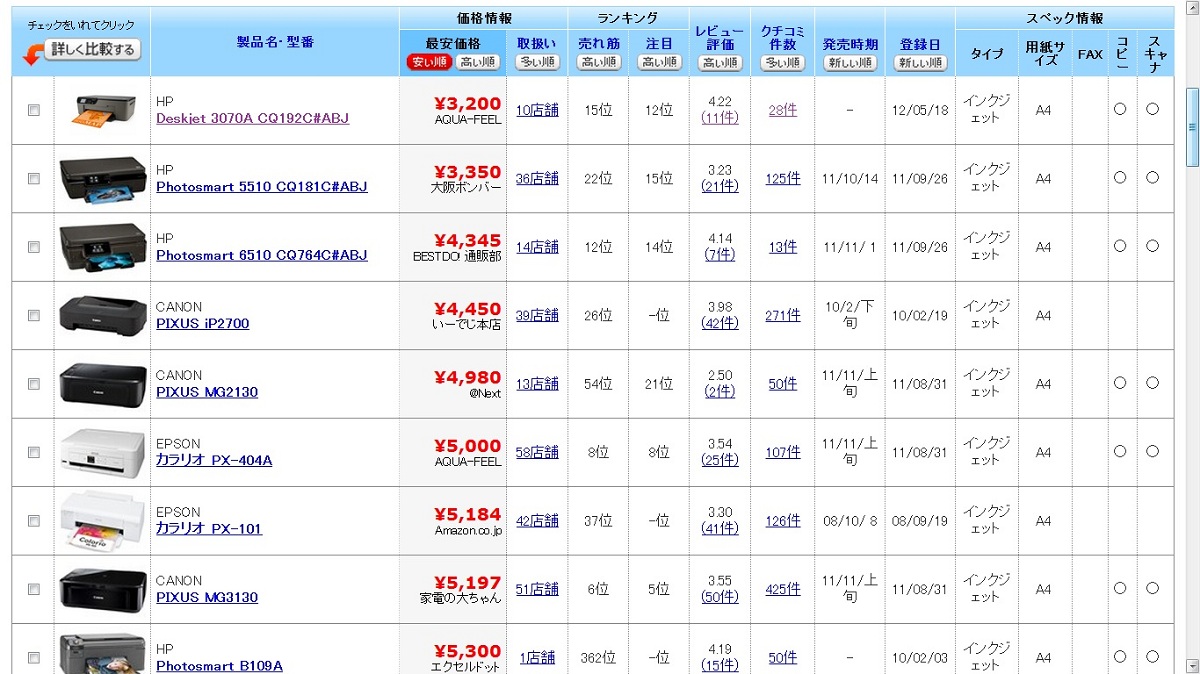Click the Deskjet 3070A printer thumbnail
Screen dimensions: 1200x674
(103, 110)
